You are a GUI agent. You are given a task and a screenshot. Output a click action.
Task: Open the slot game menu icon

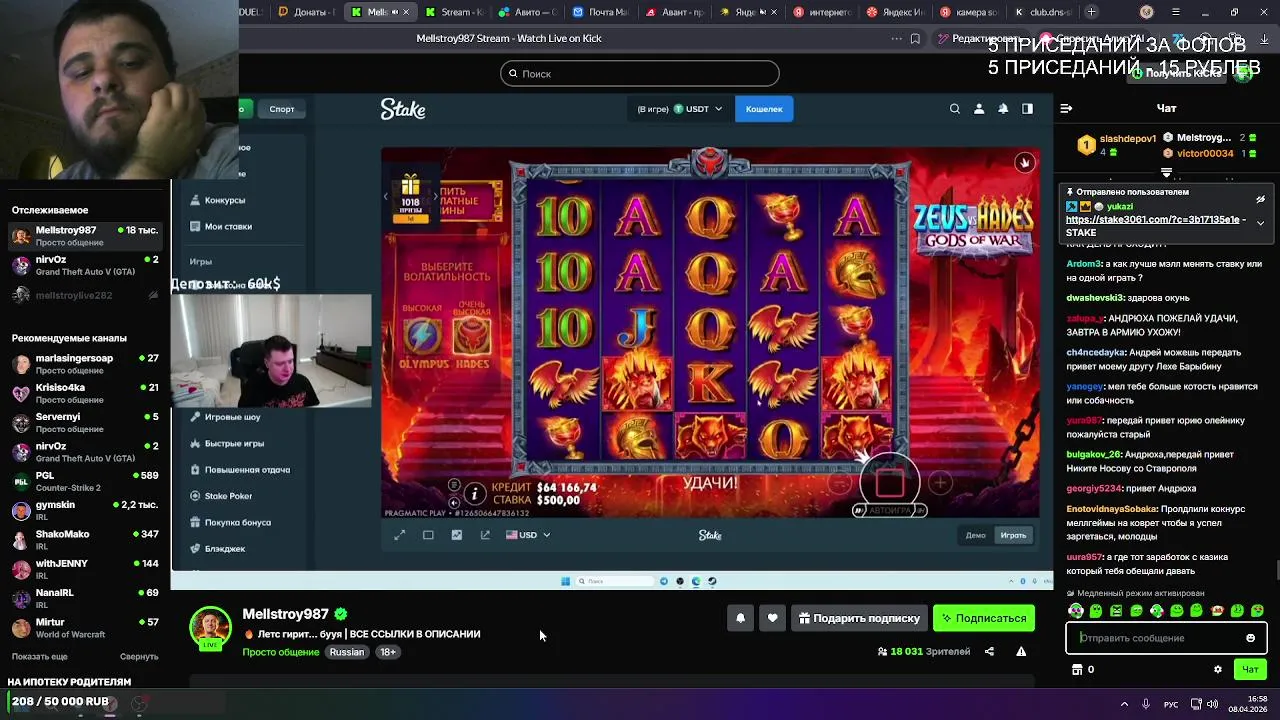pyautogui.click(x=454, y=486)
